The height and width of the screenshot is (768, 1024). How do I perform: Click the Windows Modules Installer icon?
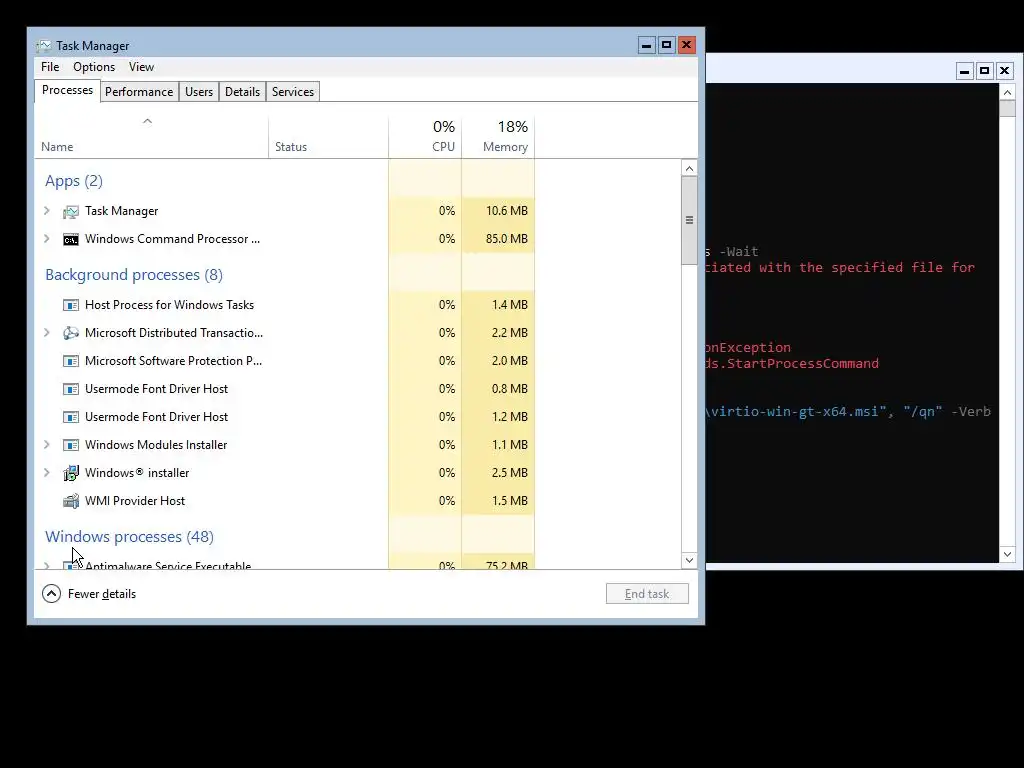pos(71,445)
